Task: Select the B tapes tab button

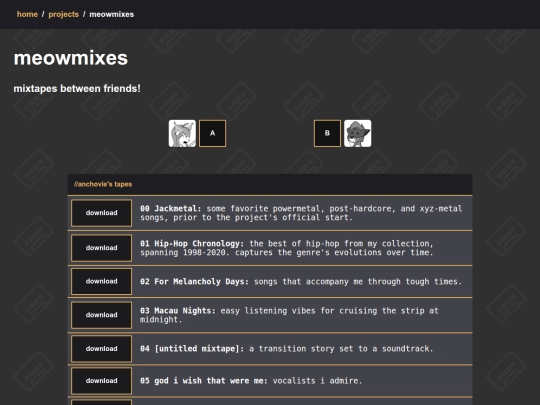Action: click(327, 133)
